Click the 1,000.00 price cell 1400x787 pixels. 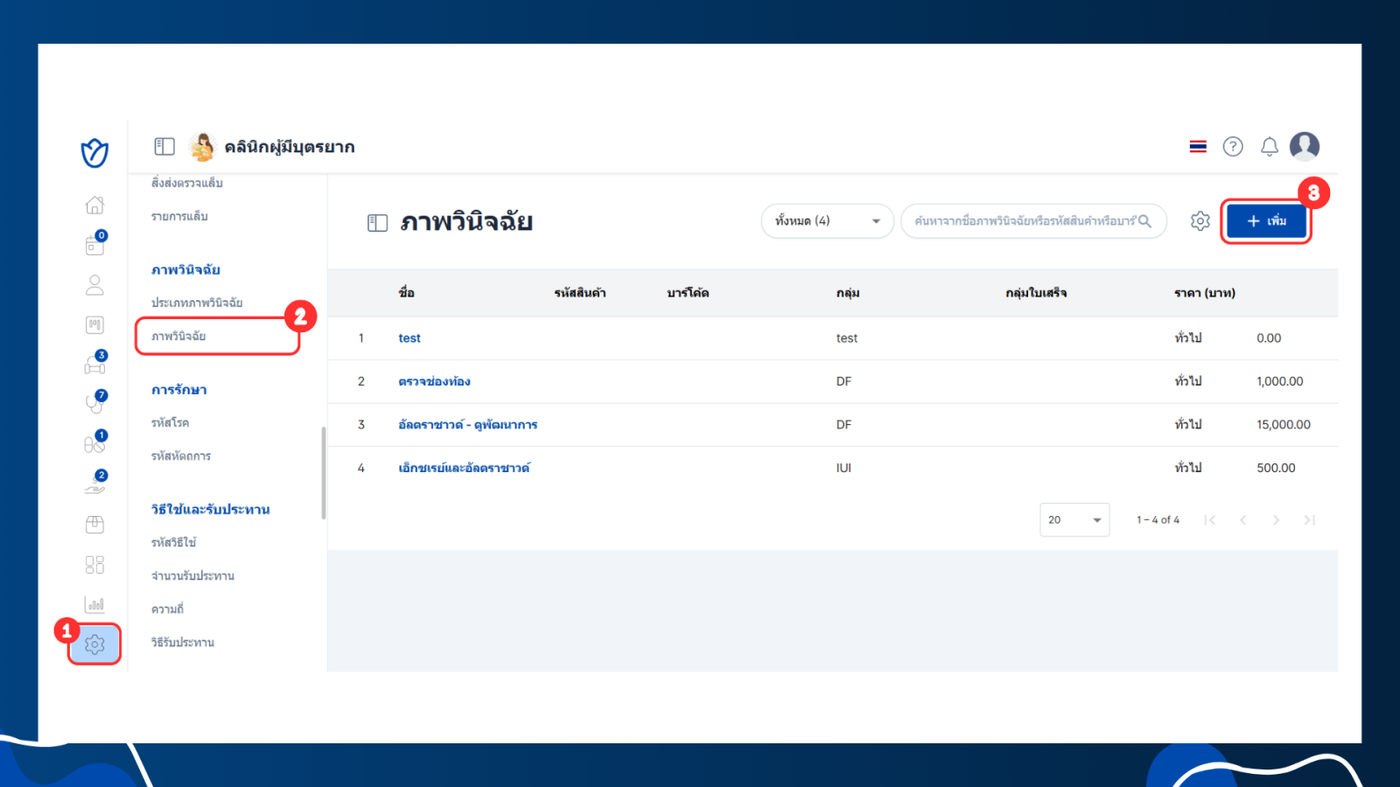pyautogui.click(x=1280, y=381)
